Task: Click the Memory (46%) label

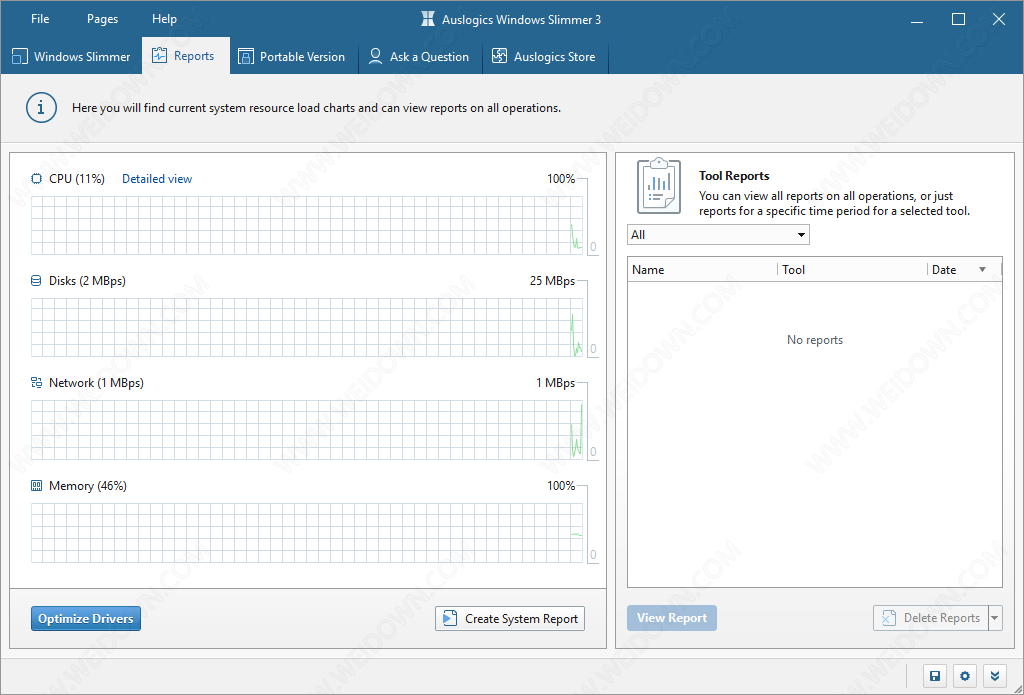Action: (88, 486)
